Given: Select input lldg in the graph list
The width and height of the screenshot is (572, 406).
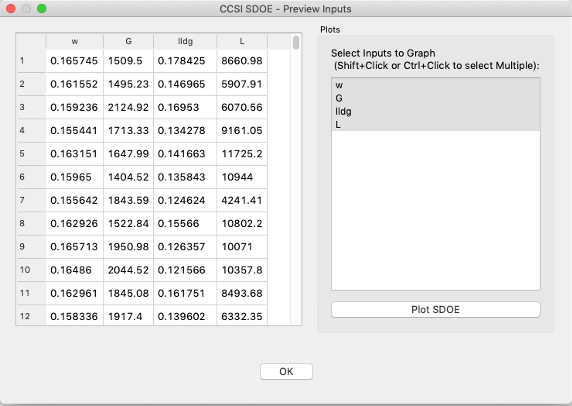Looking at the screenshot, I should coord(436,111).
